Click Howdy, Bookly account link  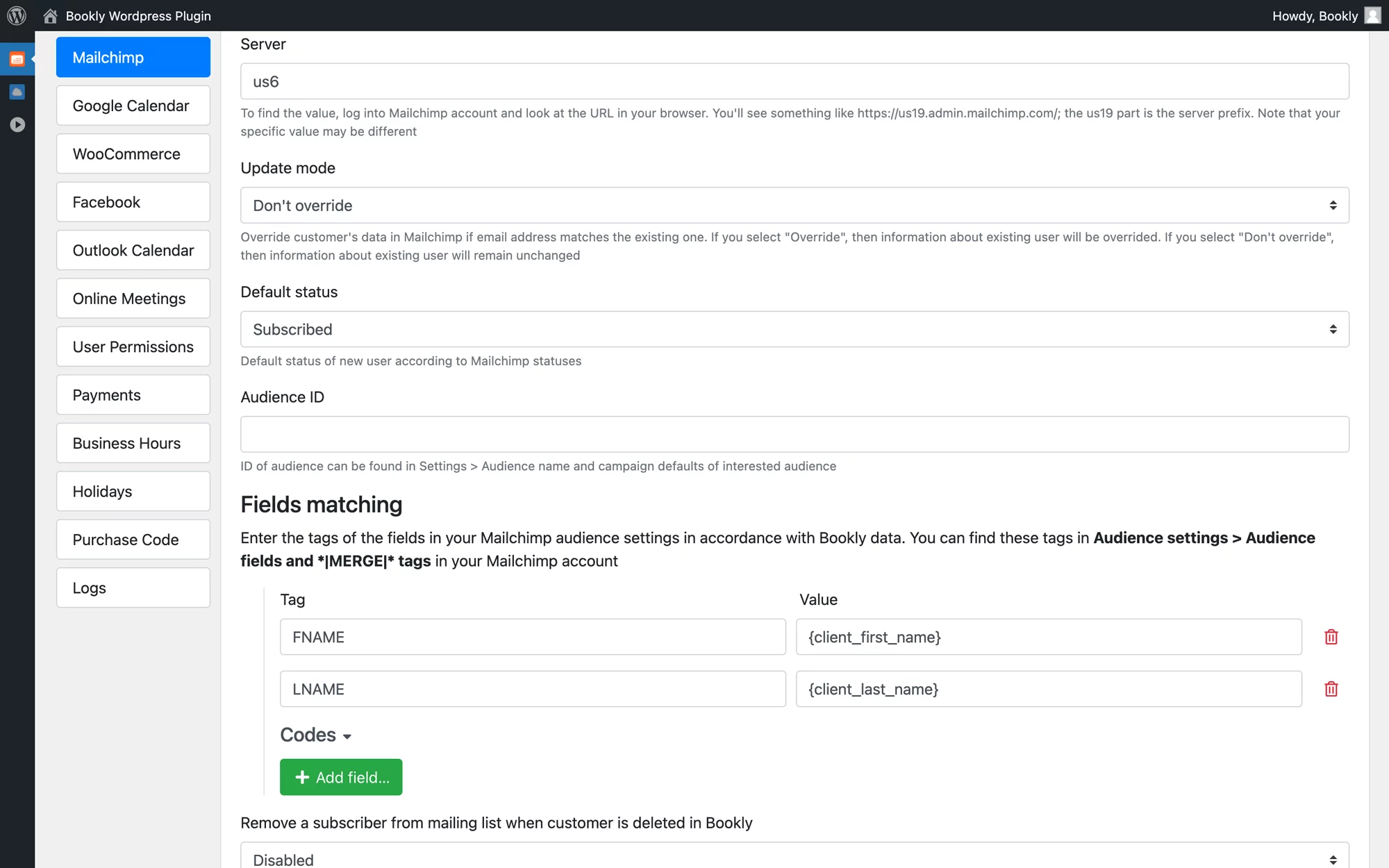[1315, 15]
